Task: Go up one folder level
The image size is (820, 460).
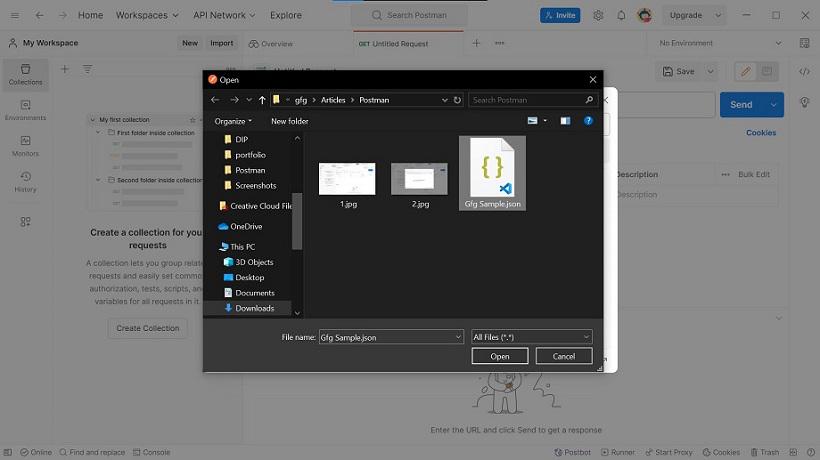Action: tap(262, 100)
